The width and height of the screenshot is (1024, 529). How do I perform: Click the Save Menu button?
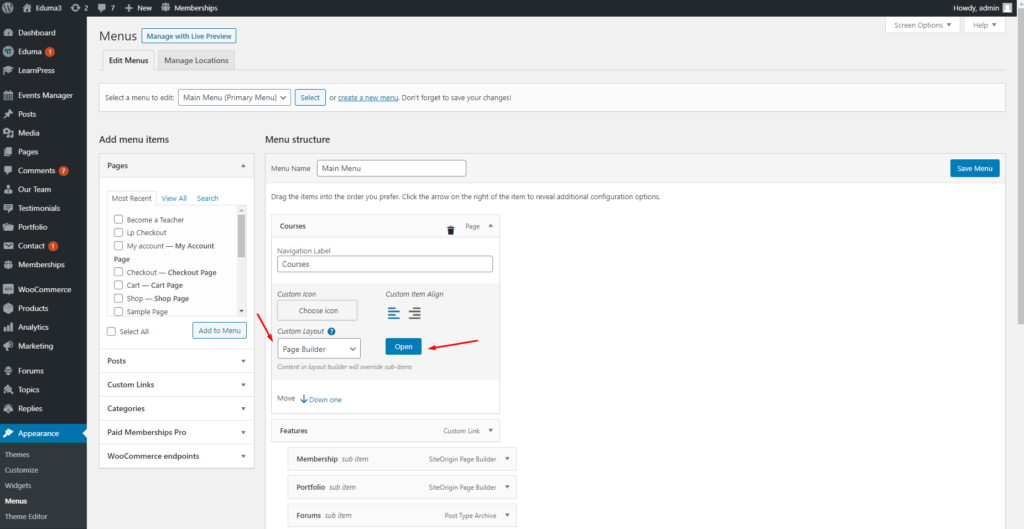tap(974, 168)
